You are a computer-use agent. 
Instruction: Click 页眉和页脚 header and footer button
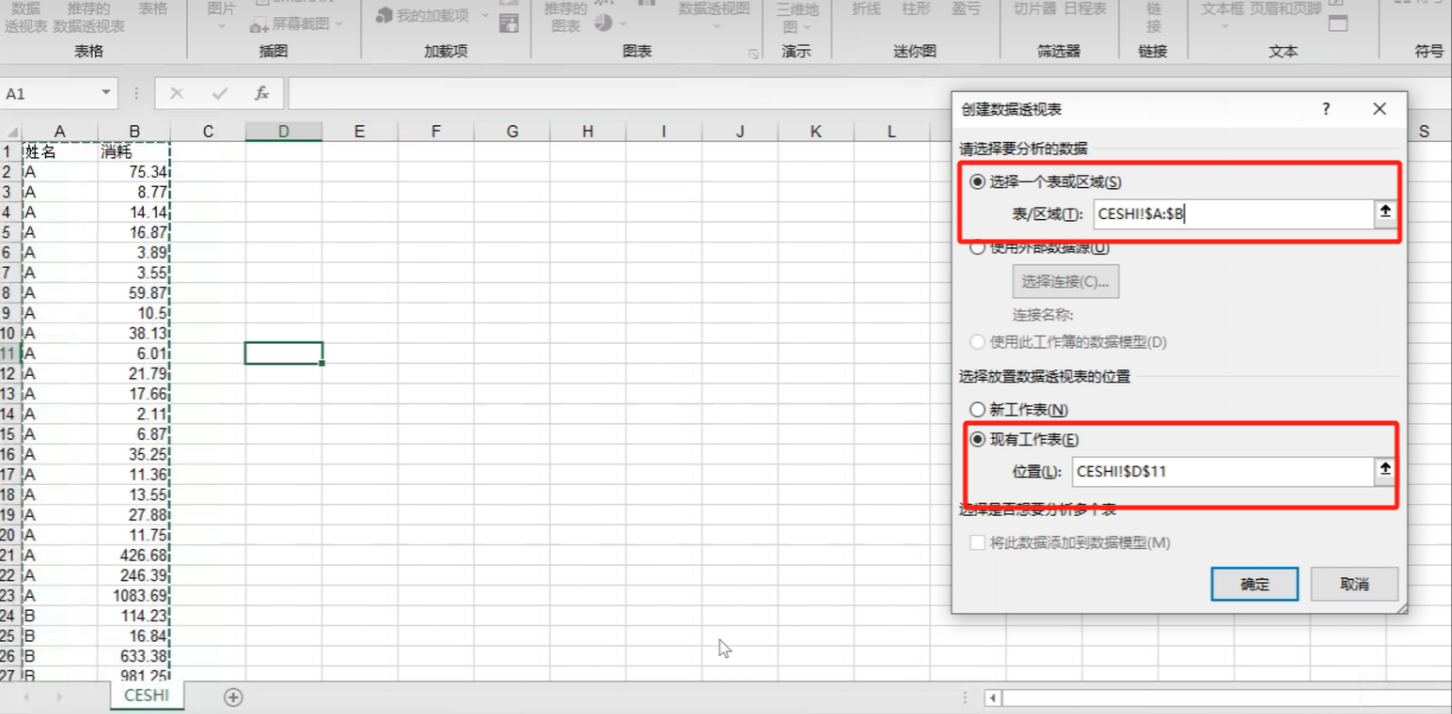1286,8
